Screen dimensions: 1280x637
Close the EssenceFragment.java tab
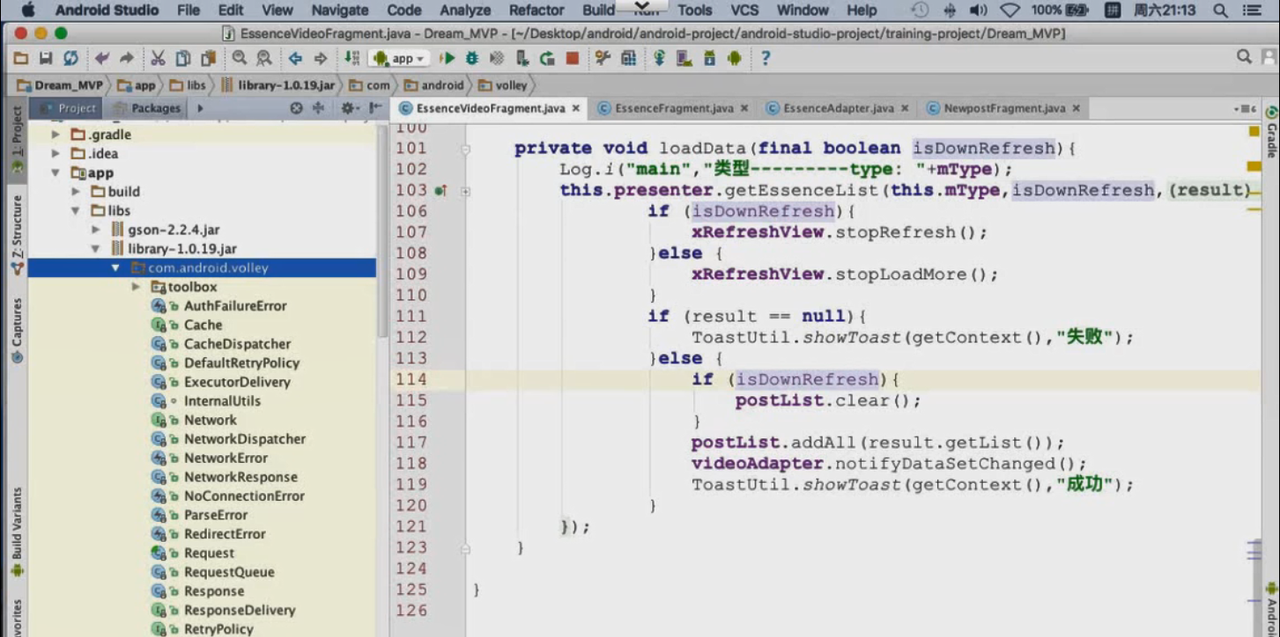(x=744, y=108)
